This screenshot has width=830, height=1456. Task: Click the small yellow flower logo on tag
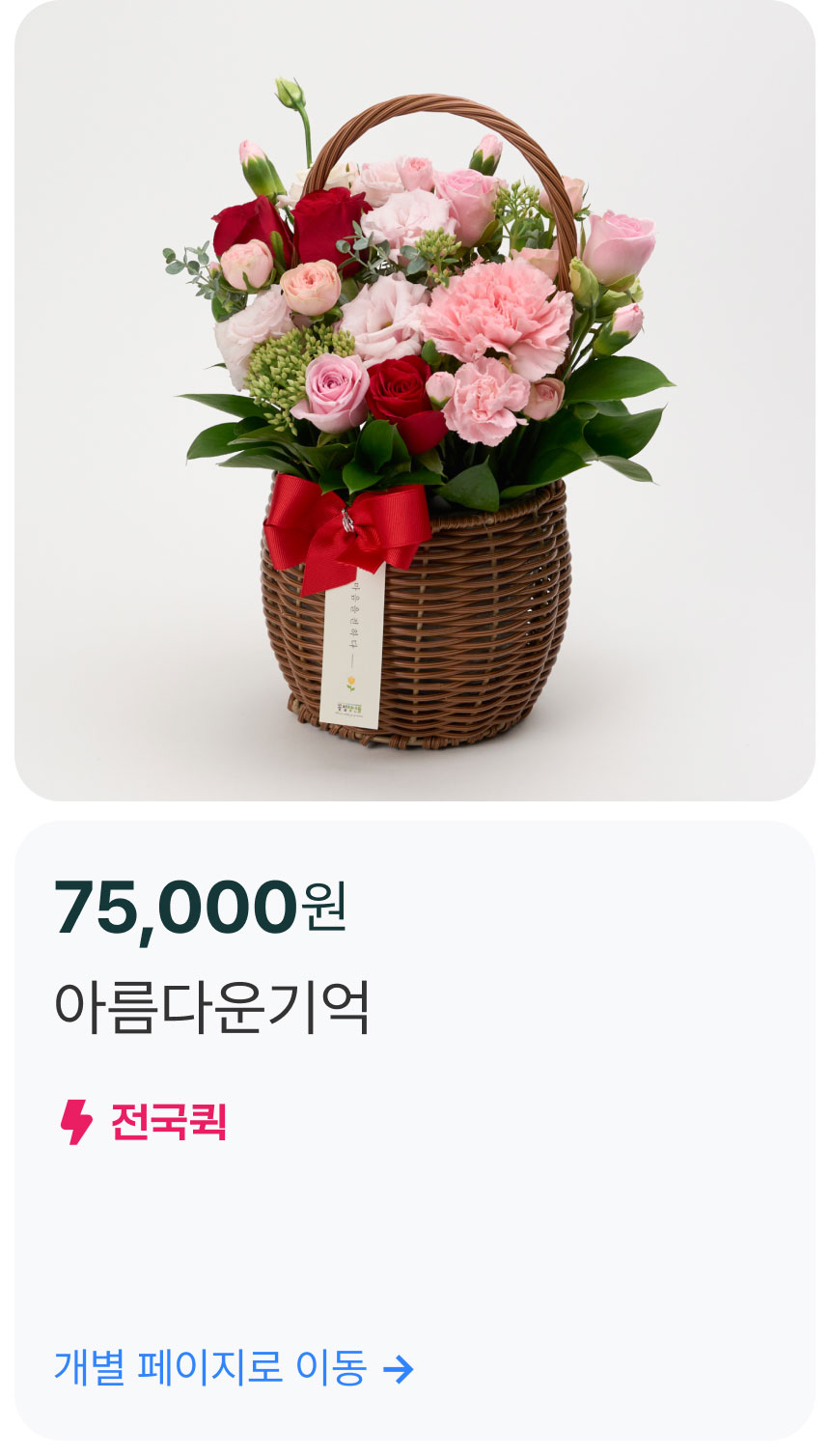351,684
